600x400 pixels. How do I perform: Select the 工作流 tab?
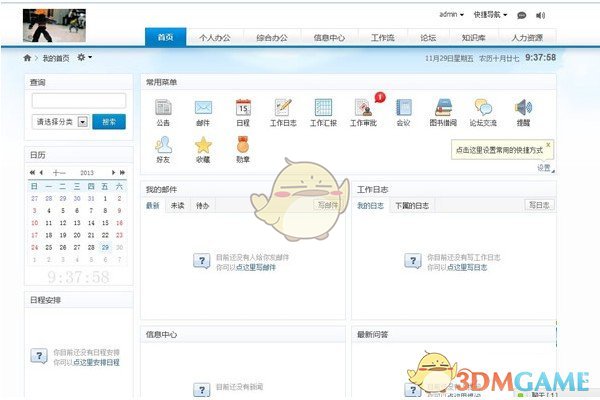[x=383, y=38]
